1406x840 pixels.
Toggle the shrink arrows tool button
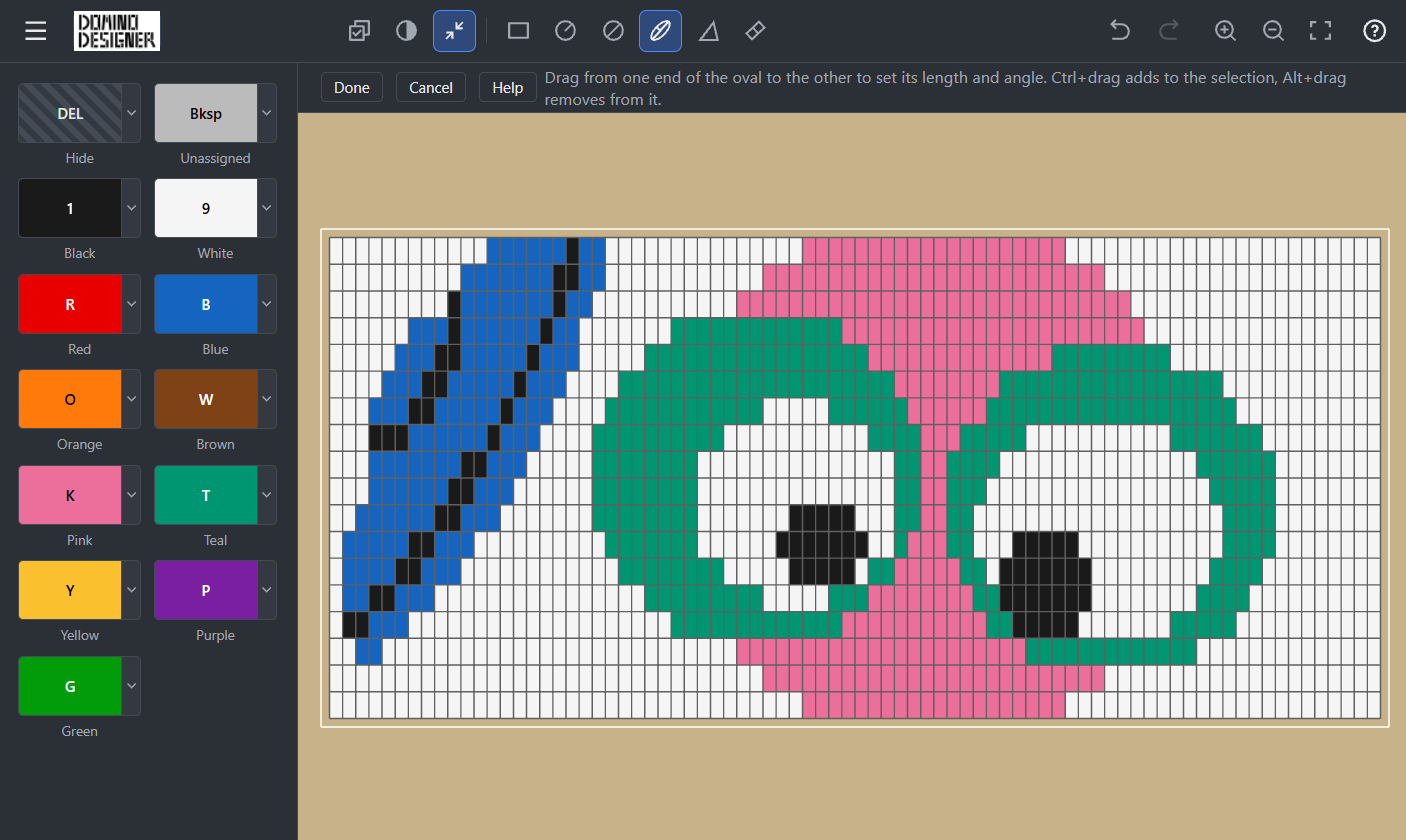pos(454,31)
